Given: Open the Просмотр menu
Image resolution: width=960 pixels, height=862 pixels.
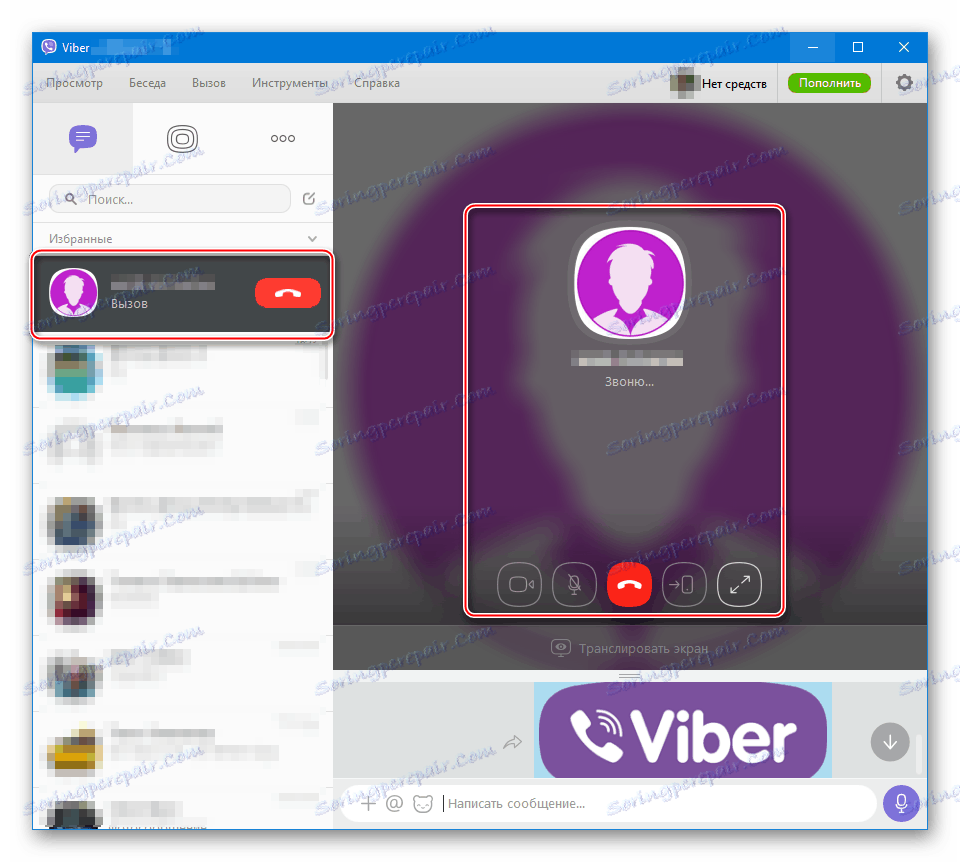Looking at the screenshot, I should coord(75,83).
